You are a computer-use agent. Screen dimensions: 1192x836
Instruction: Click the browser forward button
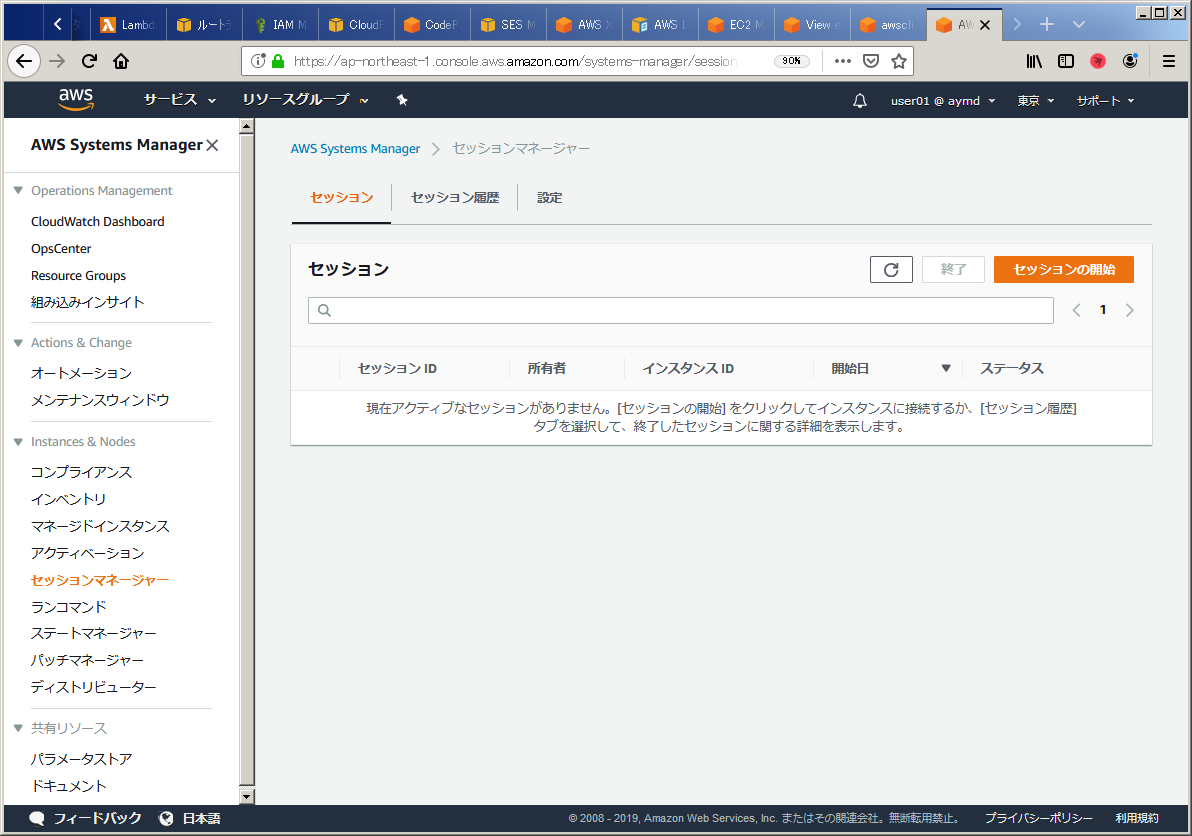57,62
